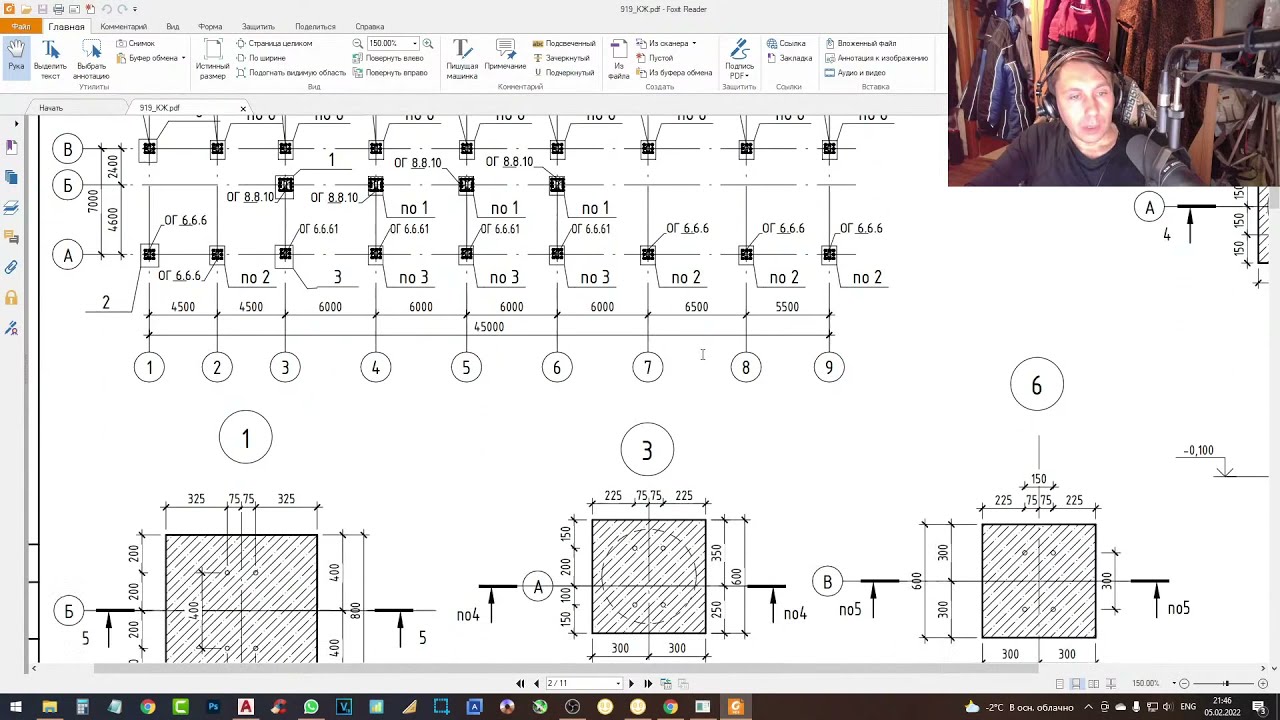Click Open file icon in quick access toolbar
The height and width of the screenshot is (720, 1280).
27,9
